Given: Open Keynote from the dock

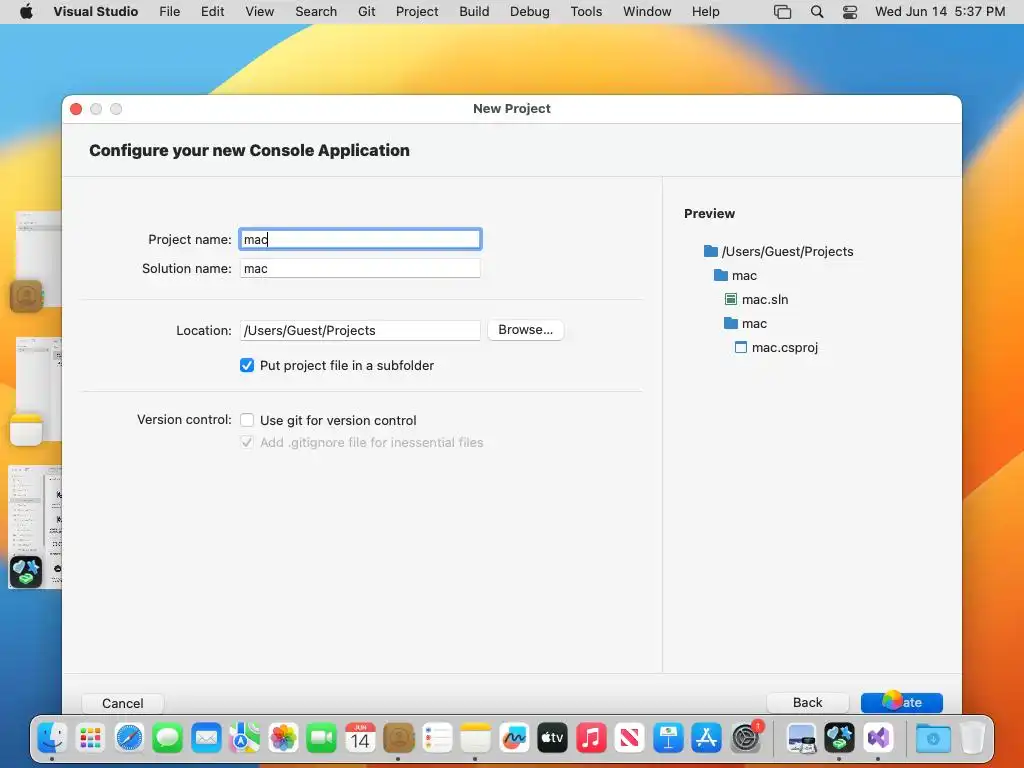Looking at the screenshot, I should [668, 739].
